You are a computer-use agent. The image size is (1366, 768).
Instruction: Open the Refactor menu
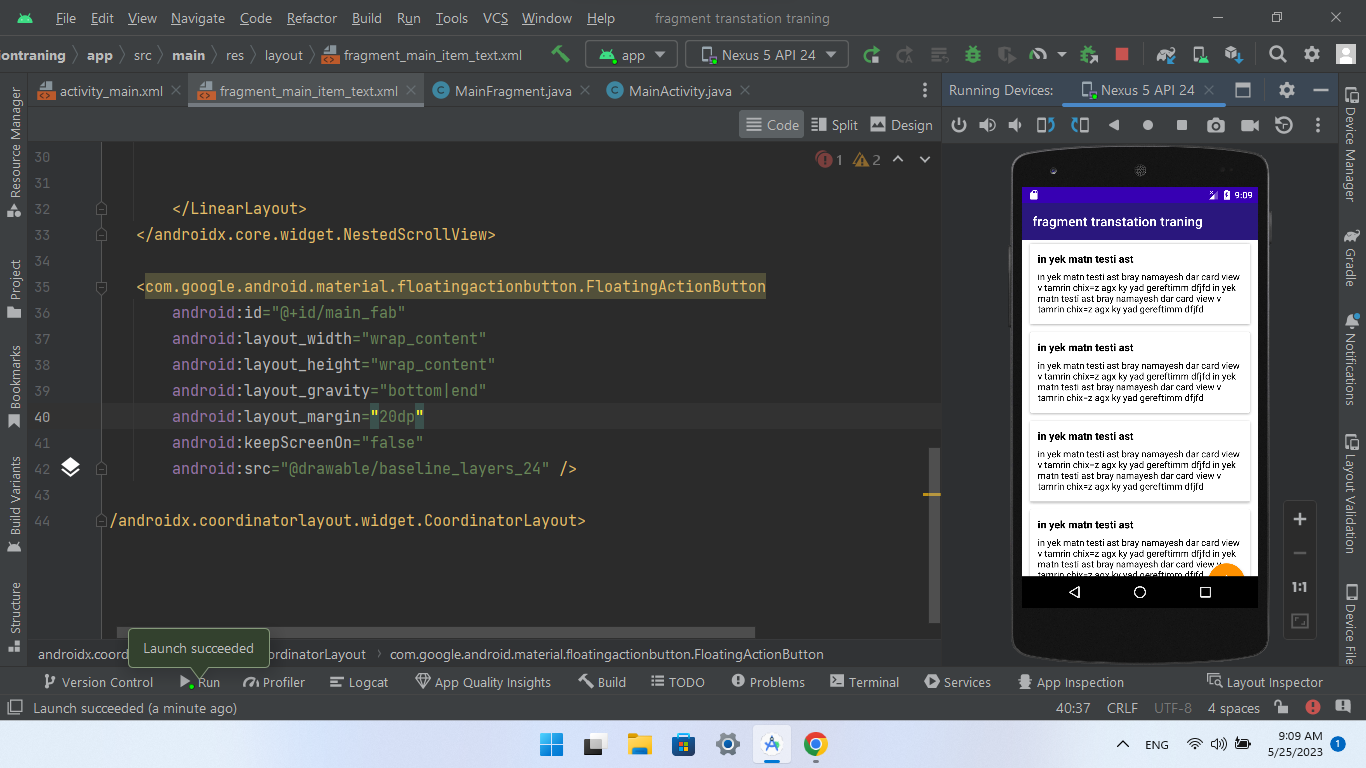[311, 18]
